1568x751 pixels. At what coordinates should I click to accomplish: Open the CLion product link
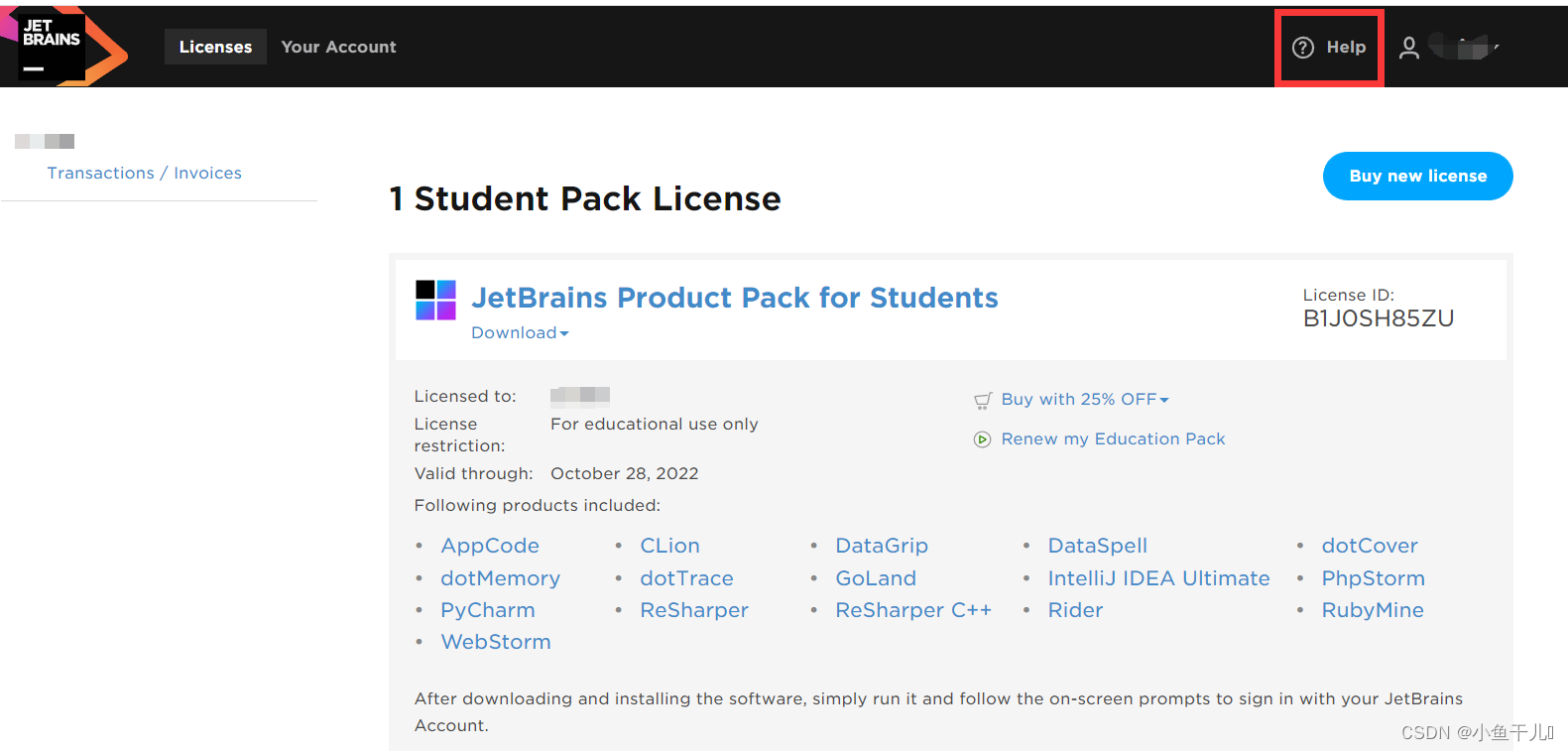coord(669,546)
